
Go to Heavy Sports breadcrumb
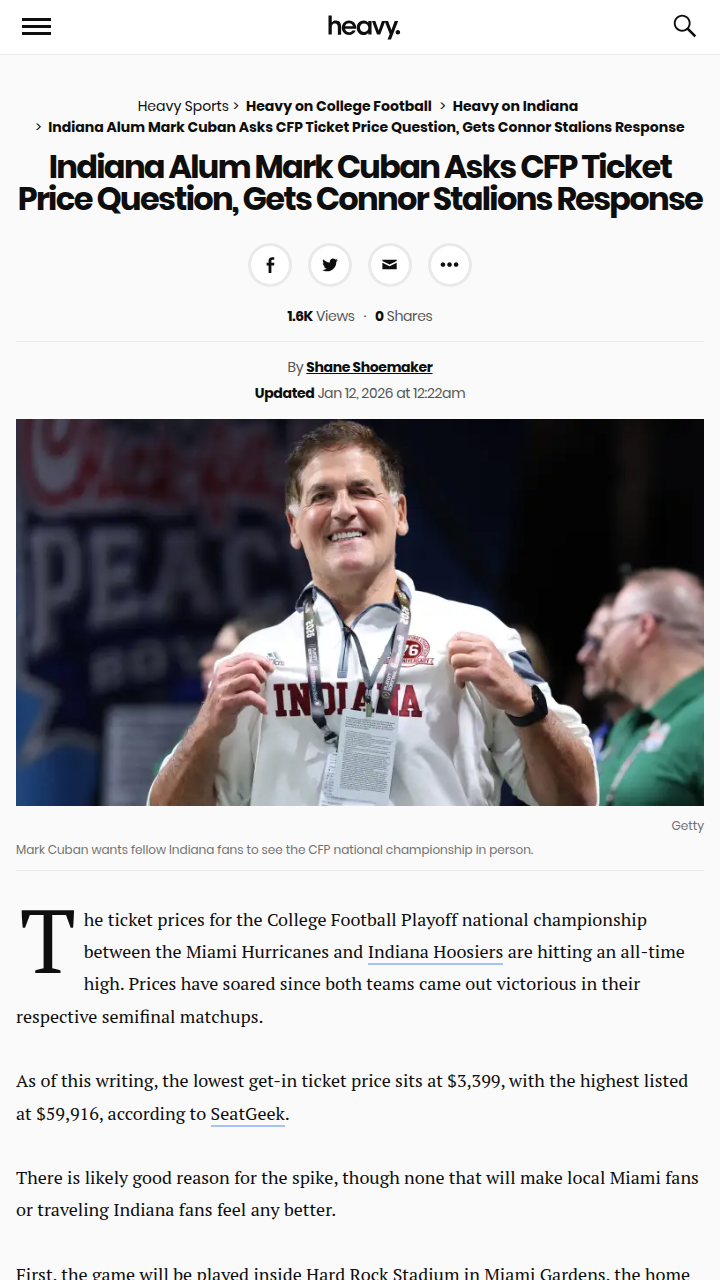click(183, 106)
